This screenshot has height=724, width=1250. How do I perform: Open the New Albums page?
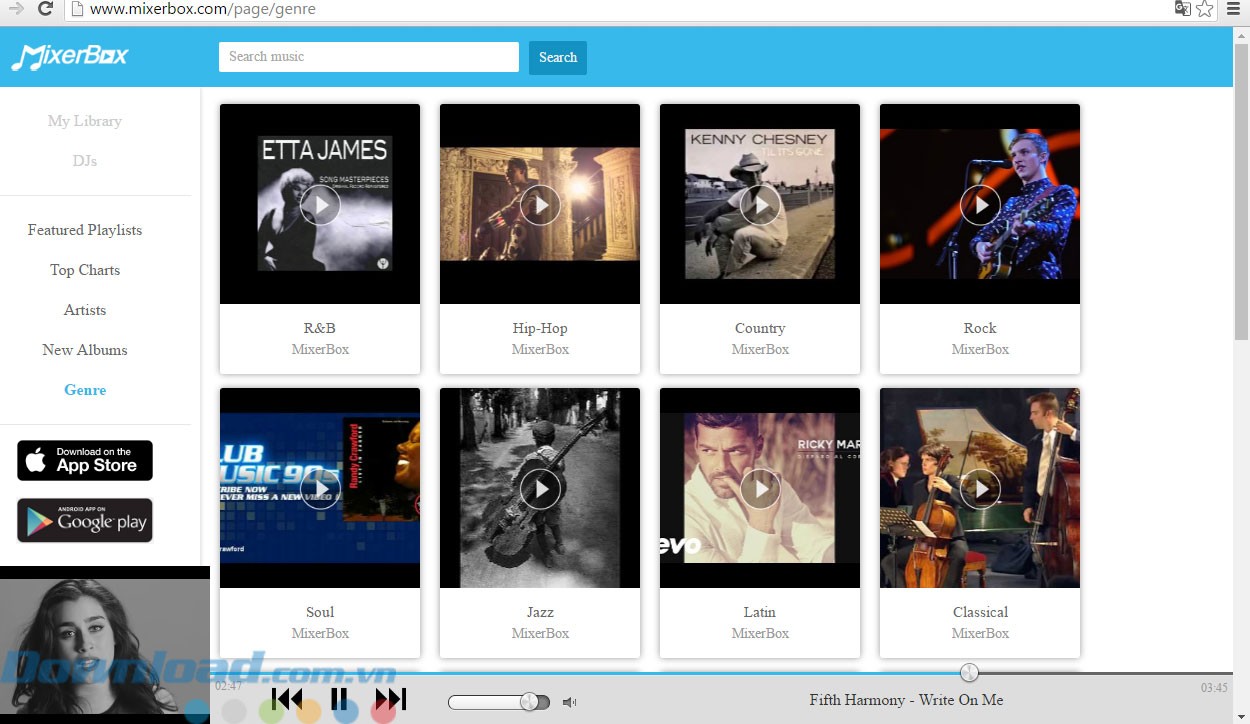(x=85, y=350)
